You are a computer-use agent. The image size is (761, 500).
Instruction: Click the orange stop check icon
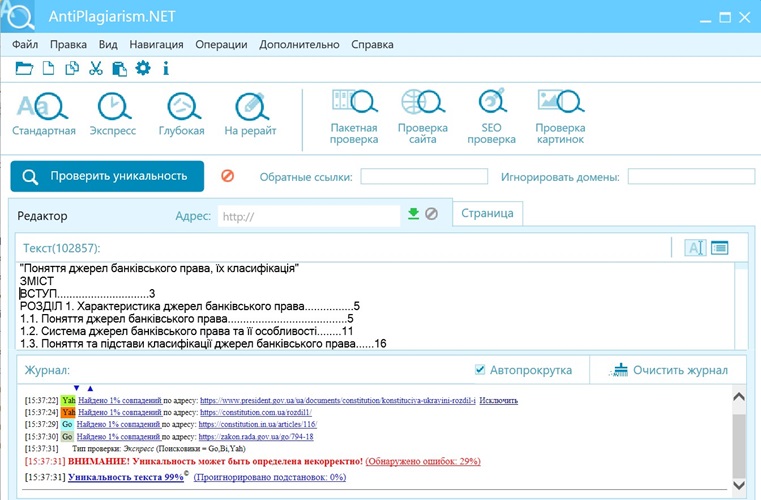(x=227, y=176)
